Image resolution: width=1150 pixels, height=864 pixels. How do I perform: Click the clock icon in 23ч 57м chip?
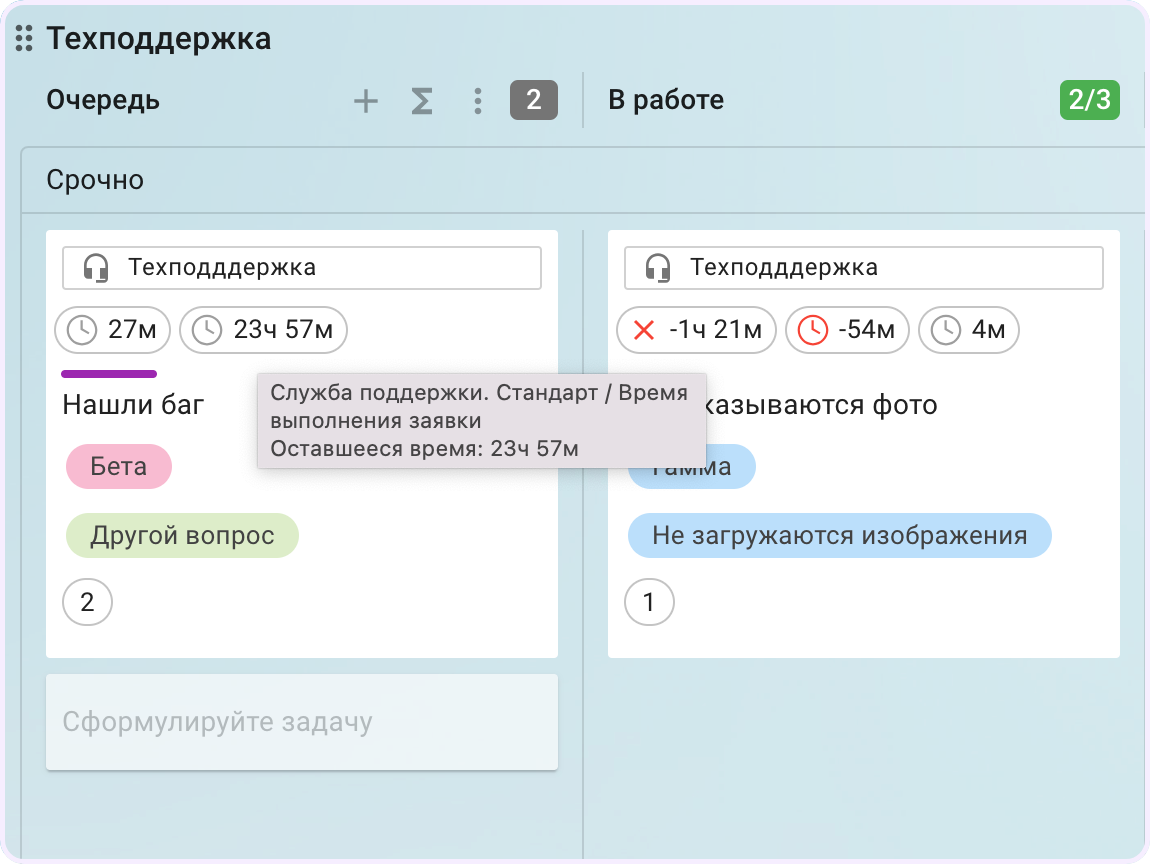point(207,330)
